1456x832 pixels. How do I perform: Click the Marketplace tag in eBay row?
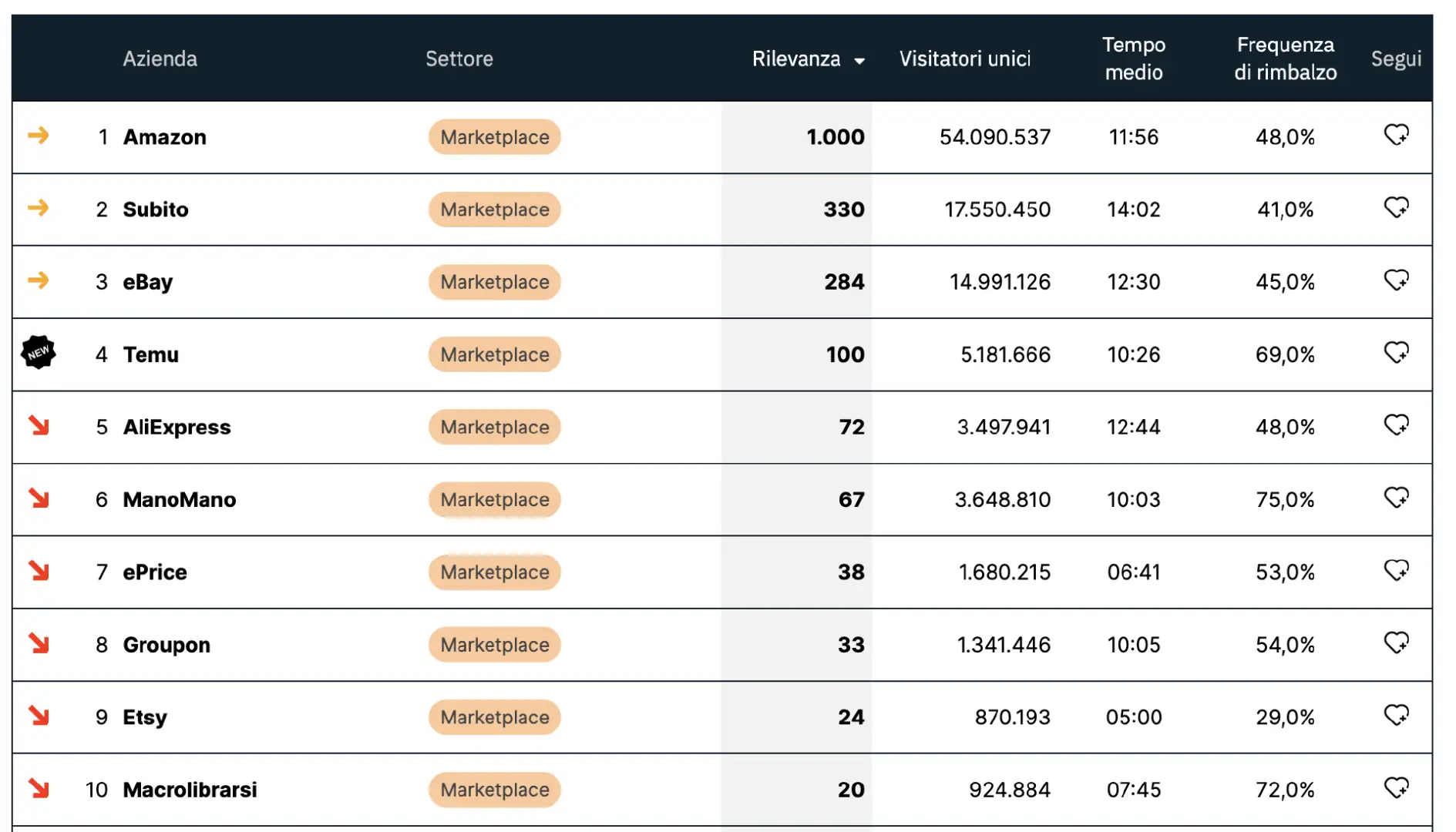(495, 282)
